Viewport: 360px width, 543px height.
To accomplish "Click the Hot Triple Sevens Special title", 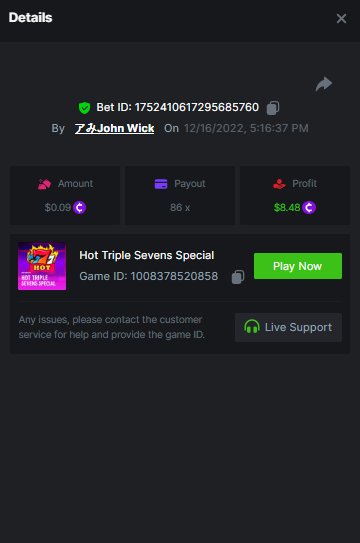I will [147, 255].
